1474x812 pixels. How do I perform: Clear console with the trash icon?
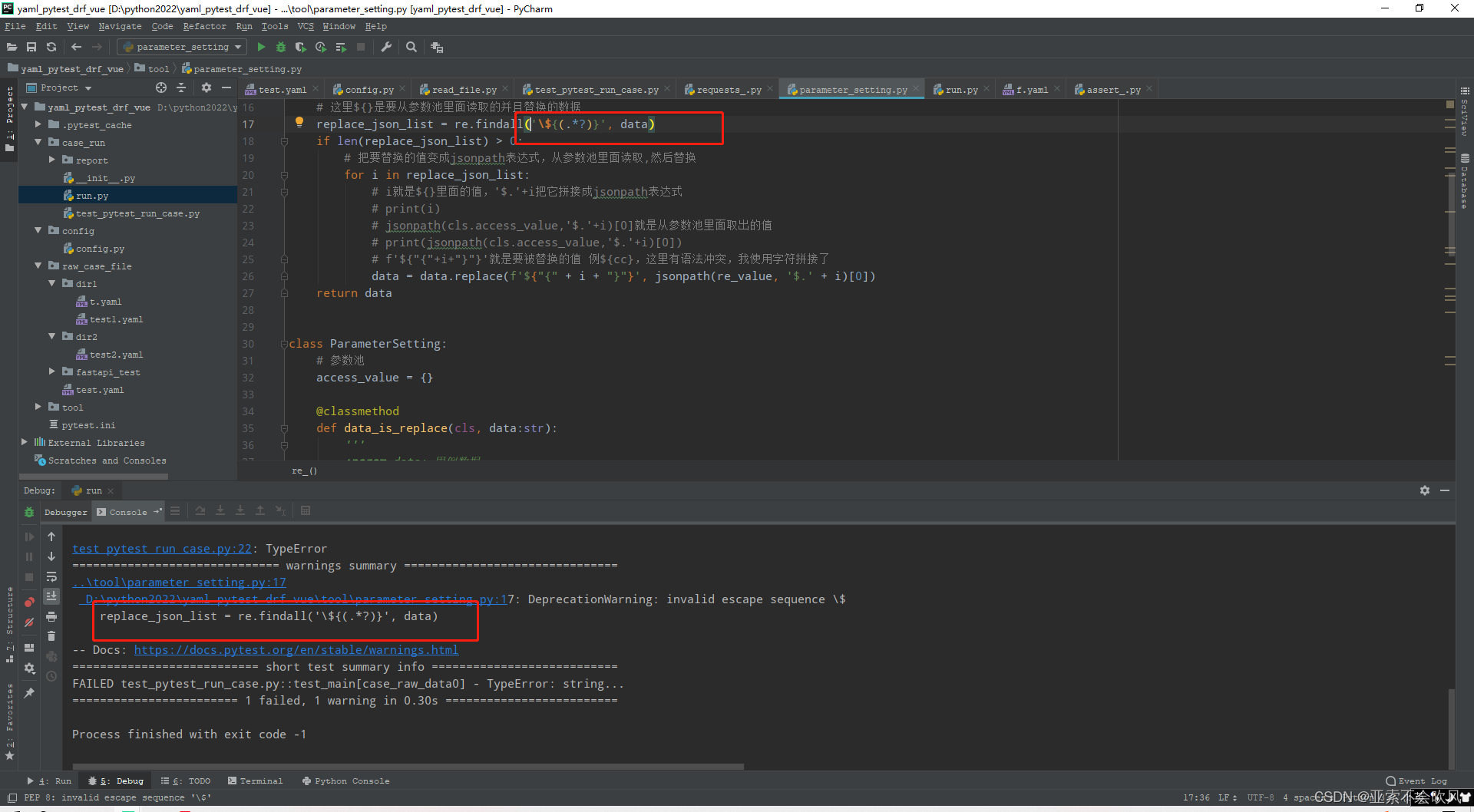(51, 635)
